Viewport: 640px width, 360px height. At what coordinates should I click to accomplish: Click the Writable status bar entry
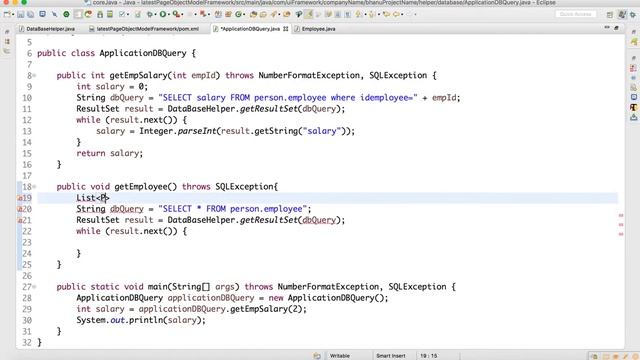point(340,356)
